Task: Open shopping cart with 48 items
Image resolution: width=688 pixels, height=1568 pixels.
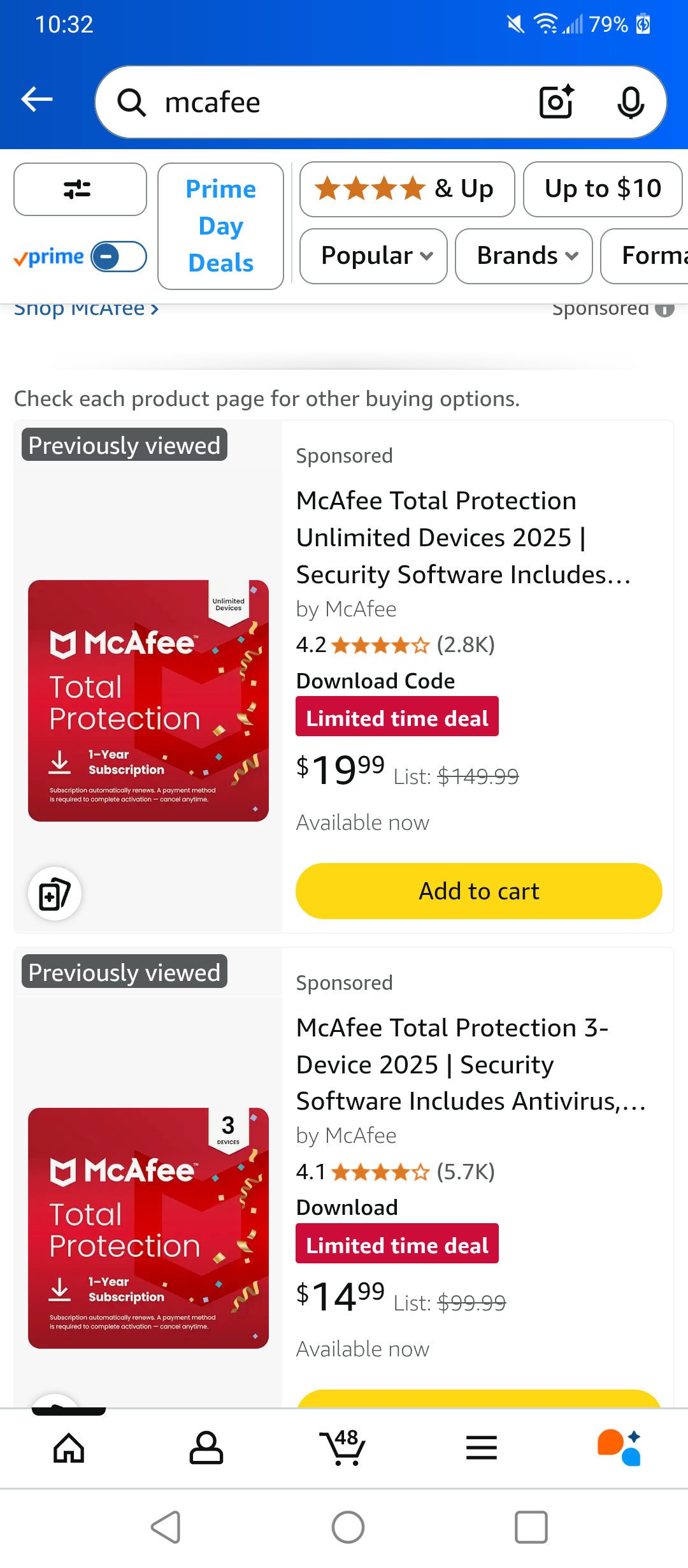Action: click(343, 1447)
